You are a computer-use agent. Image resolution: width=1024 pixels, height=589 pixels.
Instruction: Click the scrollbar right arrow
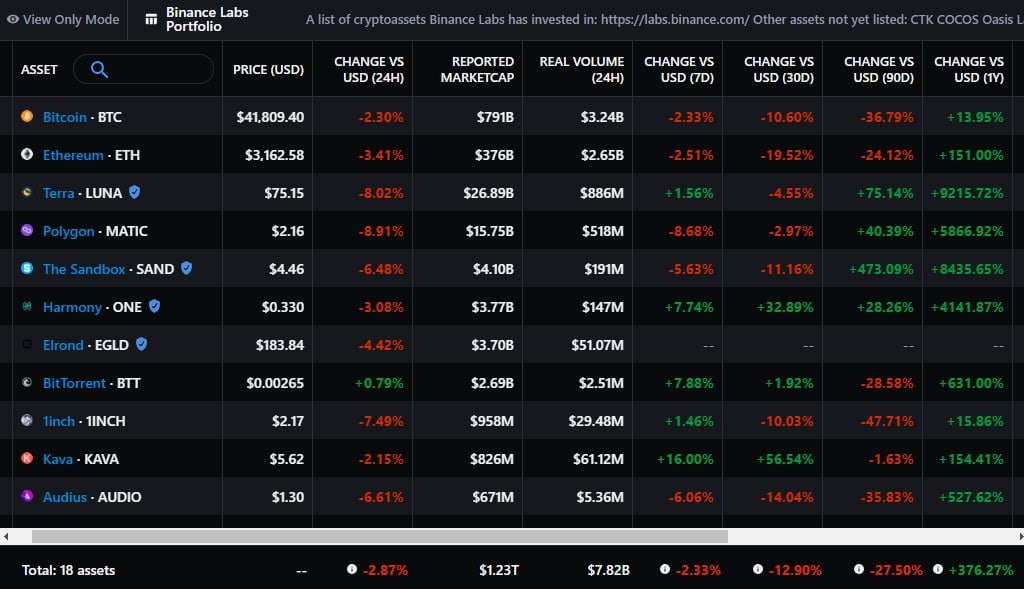point(1020,536)
